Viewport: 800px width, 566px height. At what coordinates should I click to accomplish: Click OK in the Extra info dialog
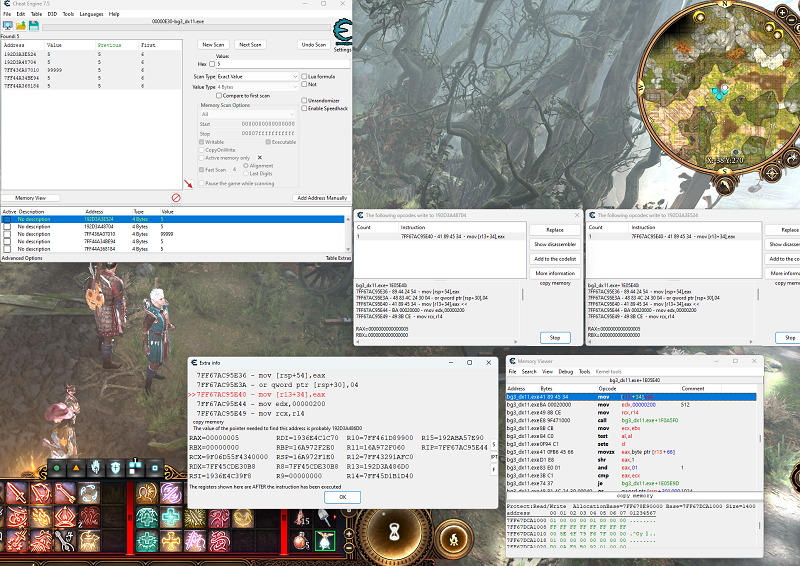tap(342, 496)
